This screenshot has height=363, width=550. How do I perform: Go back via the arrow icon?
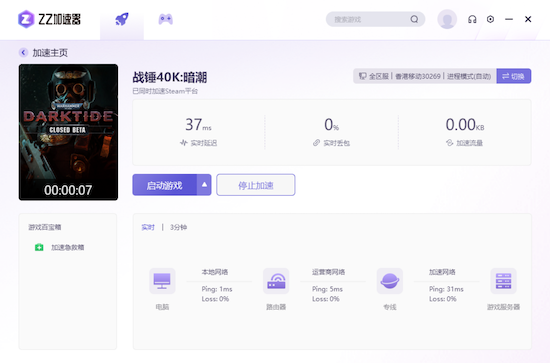tap(23, 53)
